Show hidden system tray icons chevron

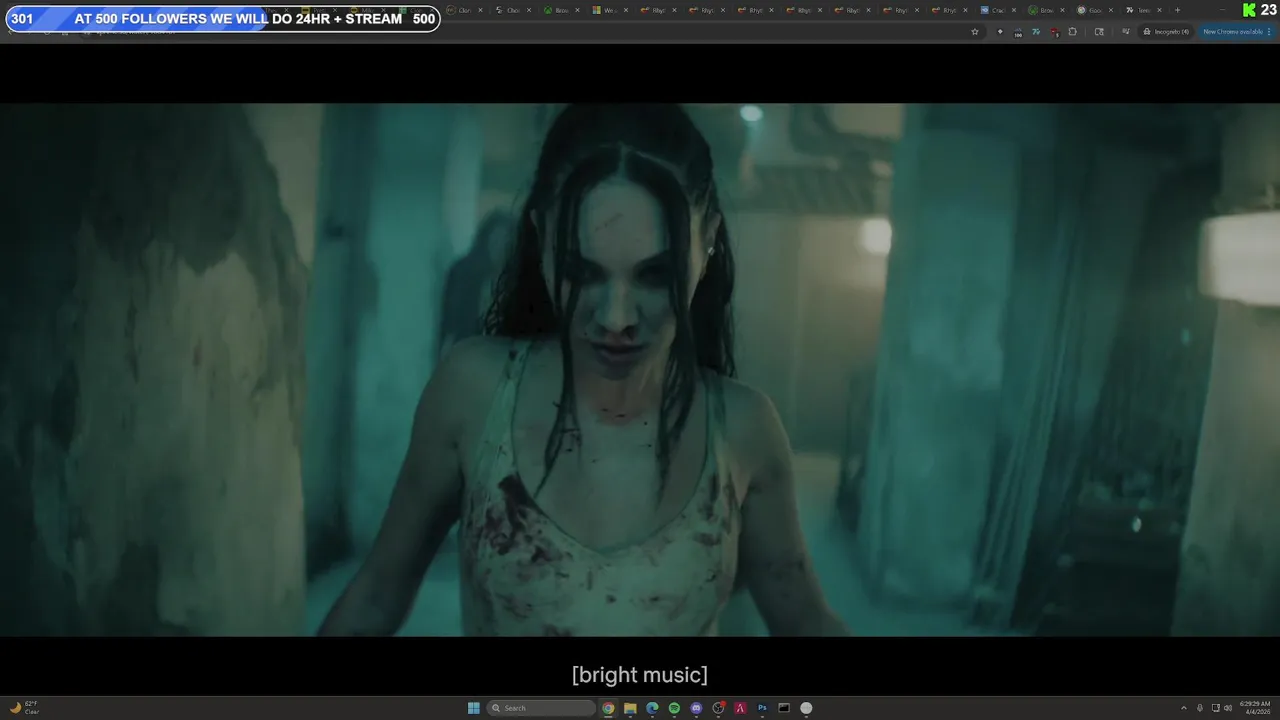(1184, 708)
